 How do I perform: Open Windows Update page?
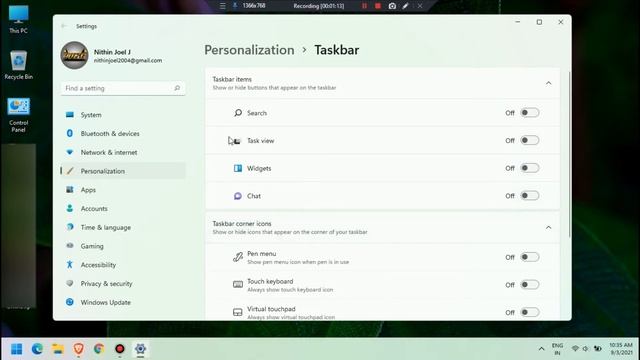pyautogui.click(x=123, y=302)
